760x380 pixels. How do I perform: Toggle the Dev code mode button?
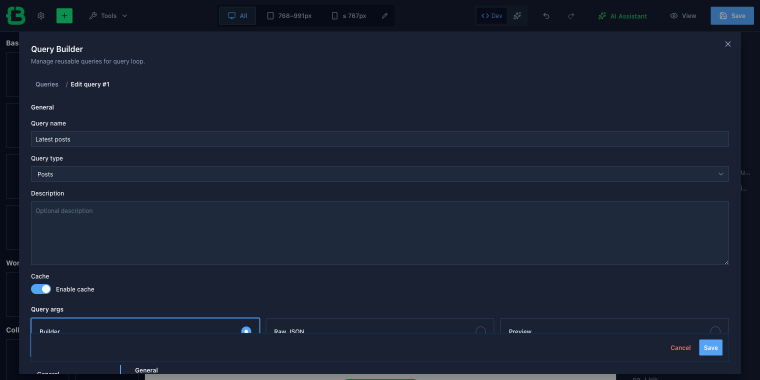pos(491,16)
